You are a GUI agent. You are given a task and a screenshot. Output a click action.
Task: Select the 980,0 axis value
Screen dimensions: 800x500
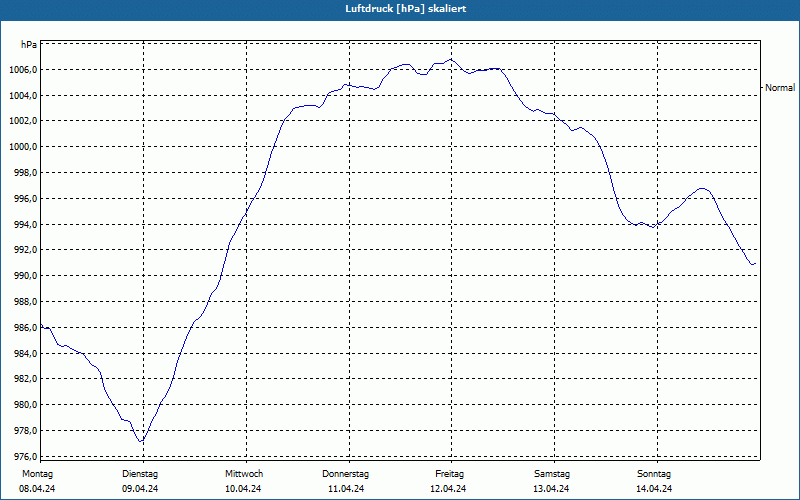tap(25, 405)
